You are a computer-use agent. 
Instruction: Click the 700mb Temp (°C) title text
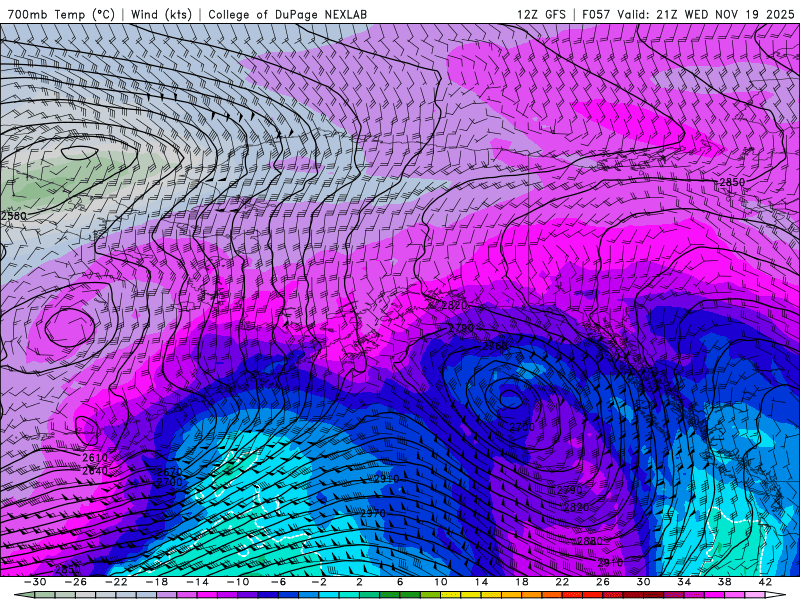(60, 14)
